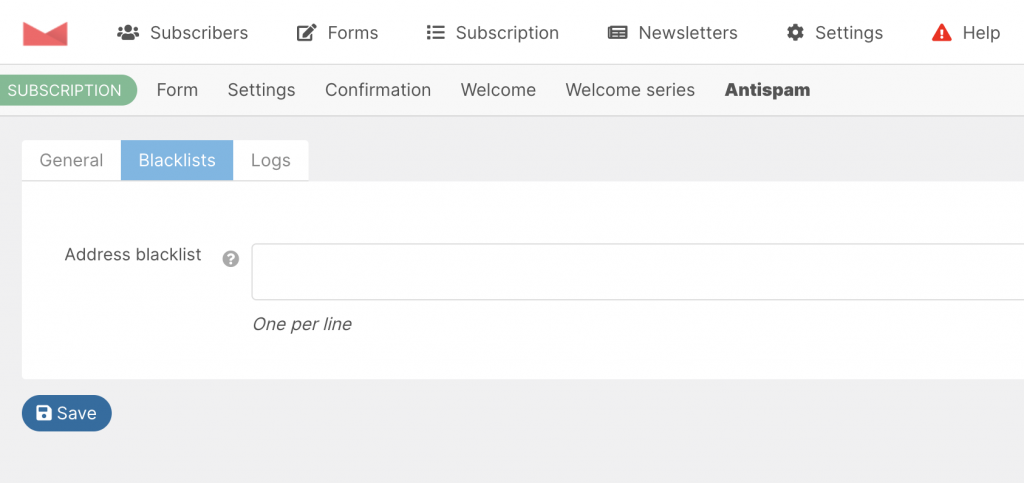This screenshot has width=1024, height=483.
Task: Click the green SUBSCRIPTION badge
Action: [65, 90]
